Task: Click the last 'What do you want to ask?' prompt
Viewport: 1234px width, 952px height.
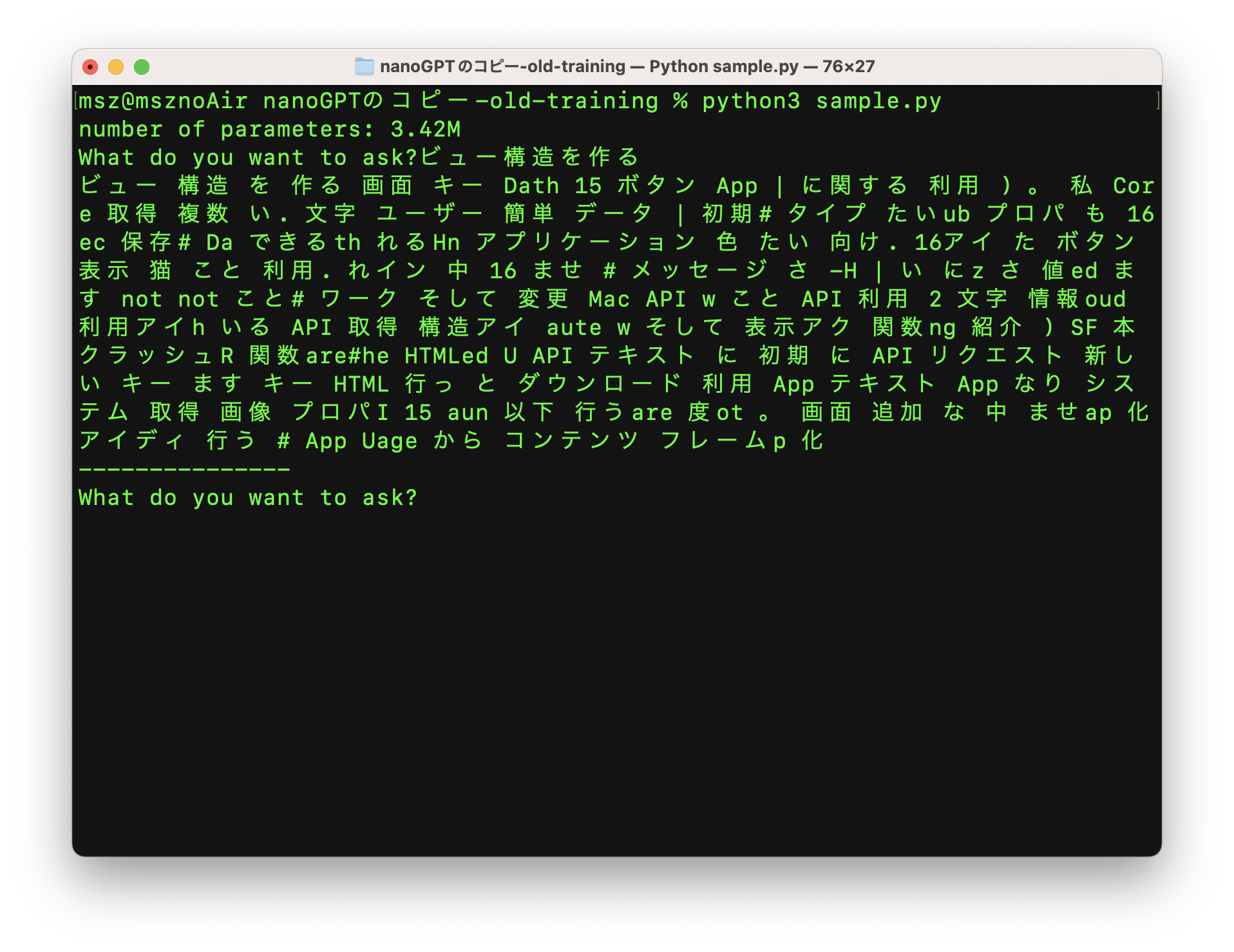Action: point(248,498)
